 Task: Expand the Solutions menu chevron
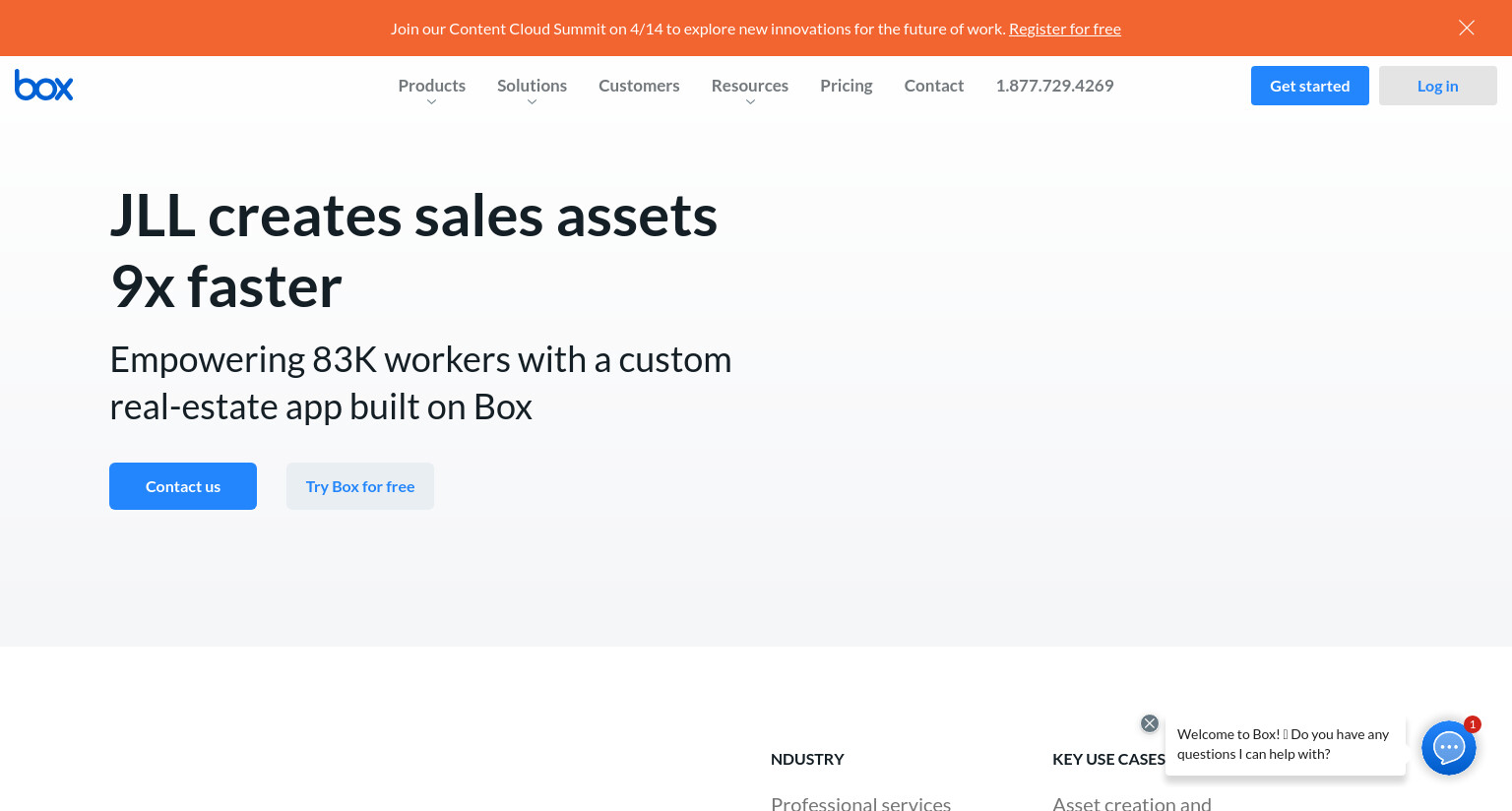tap(532, 102)
